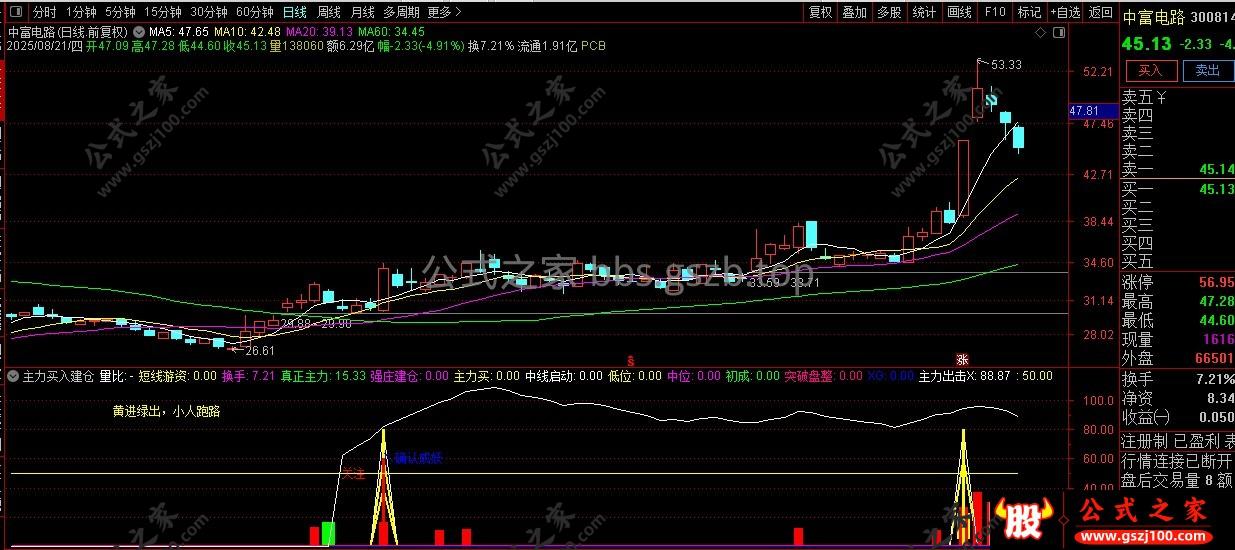
Task: Click the 涨停 56.95 limit-up row
Action: (1177, 282)
